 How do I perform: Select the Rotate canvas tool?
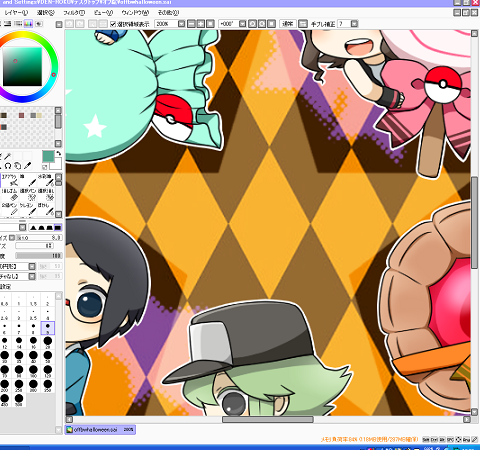tap(8, 166)
